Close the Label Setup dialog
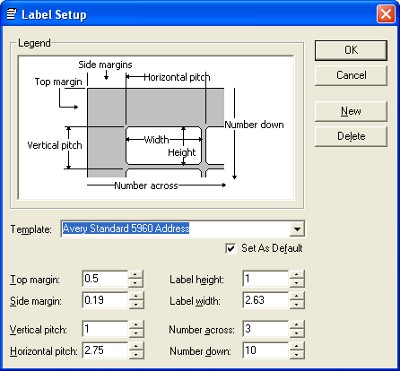The width and height of the screenshot is (400, 371). click(x=386, y=15)
